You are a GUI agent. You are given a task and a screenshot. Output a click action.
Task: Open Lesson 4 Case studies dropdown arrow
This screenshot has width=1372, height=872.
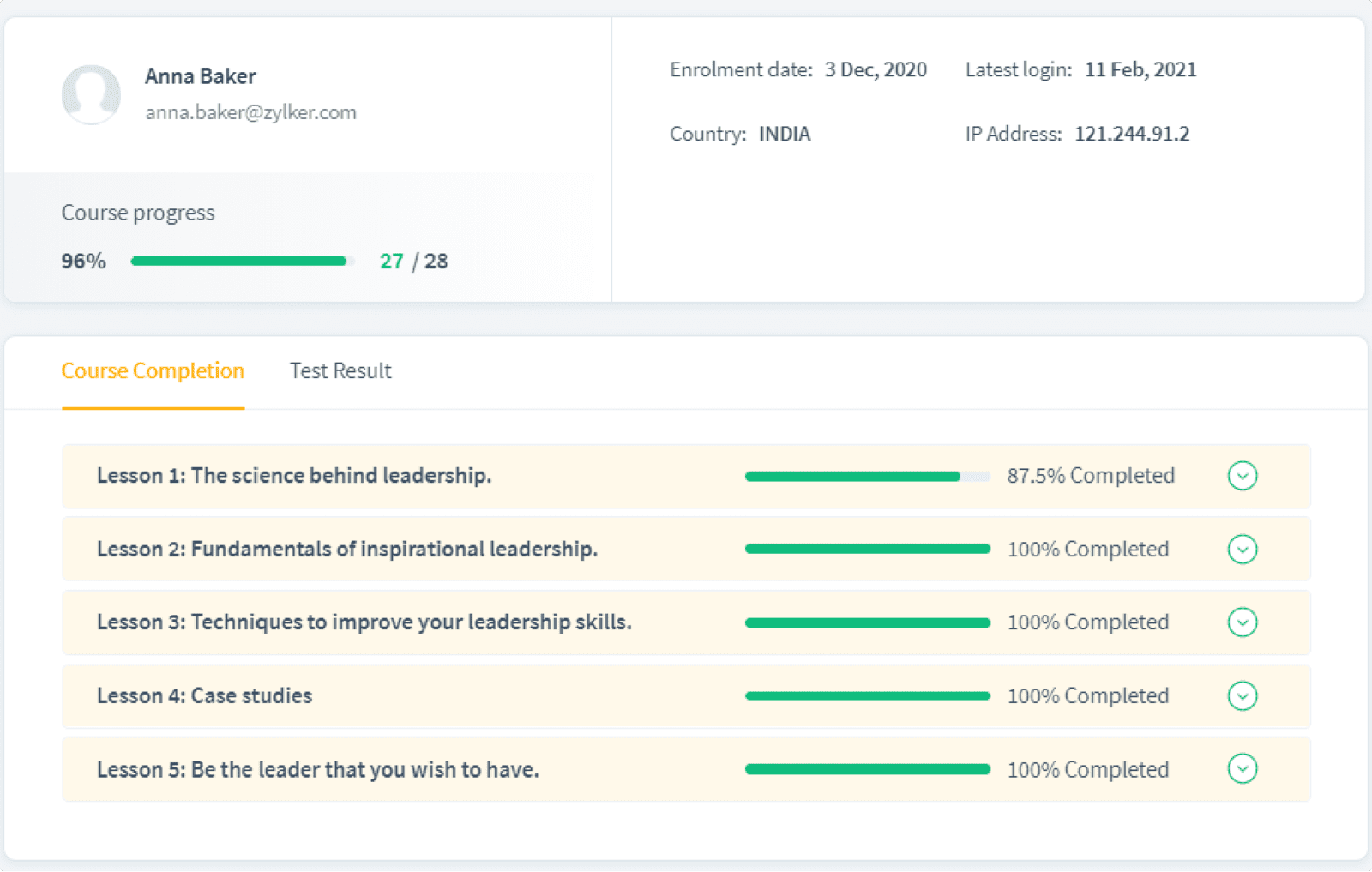1242,695
